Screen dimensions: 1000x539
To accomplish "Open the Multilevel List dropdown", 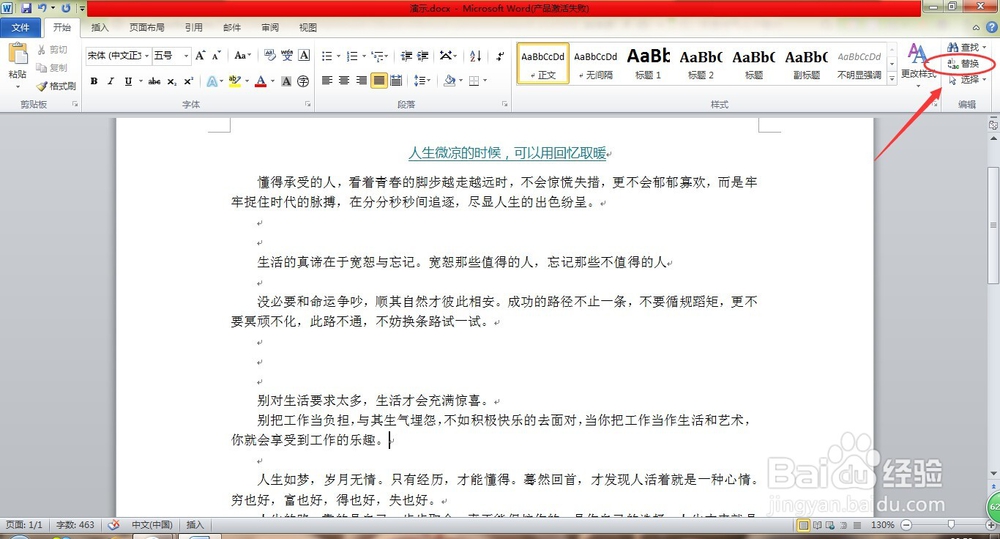I will pyautogui.click(x=379, y=56).
